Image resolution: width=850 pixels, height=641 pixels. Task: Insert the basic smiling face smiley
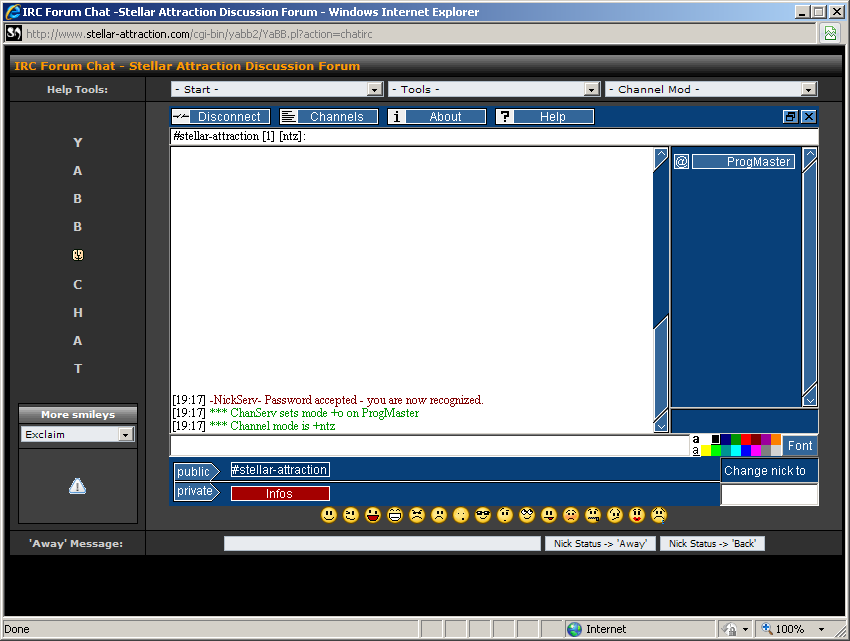329,515
